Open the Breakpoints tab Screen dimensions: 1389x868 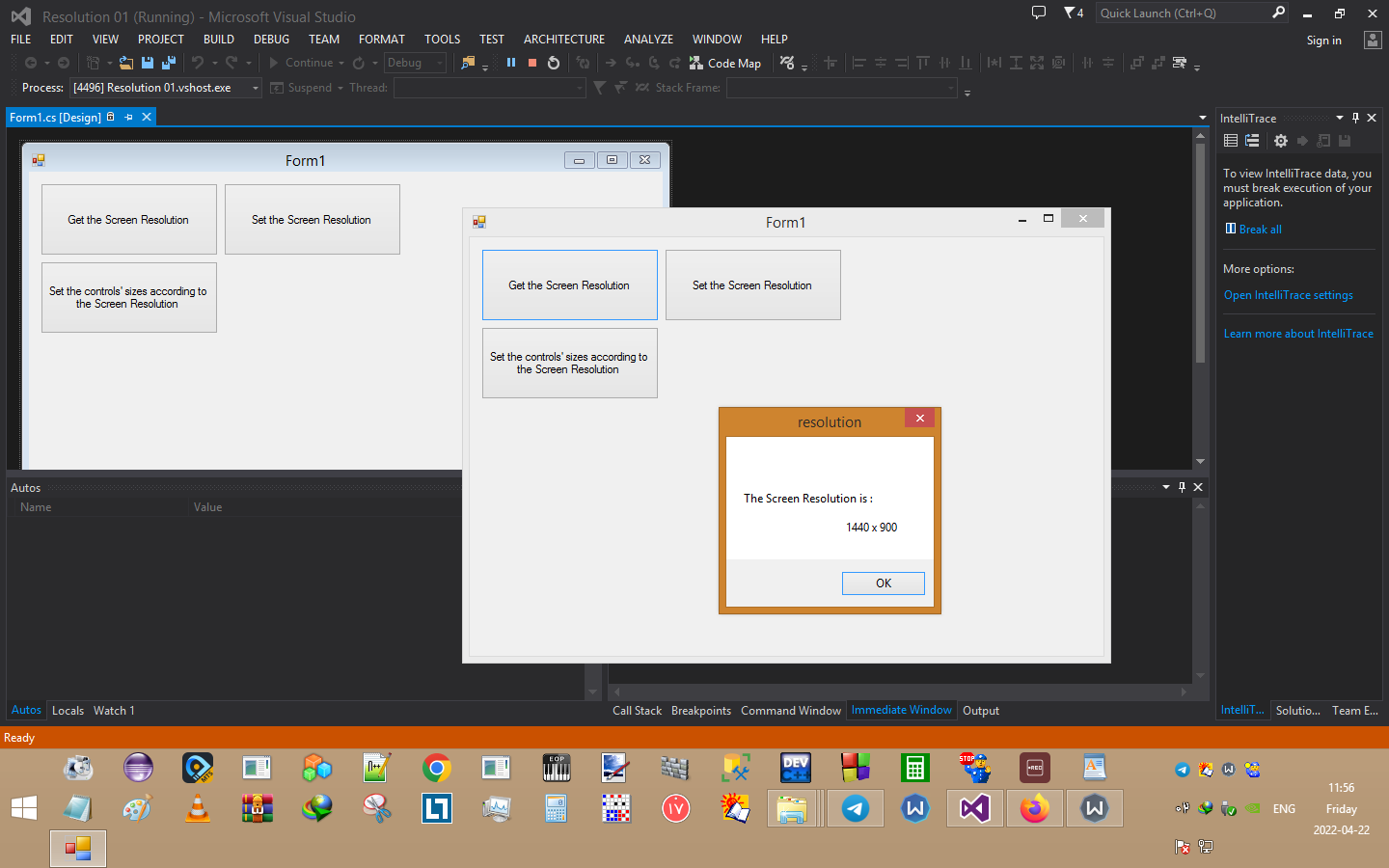pyautogui.click(x=701, y=711)
